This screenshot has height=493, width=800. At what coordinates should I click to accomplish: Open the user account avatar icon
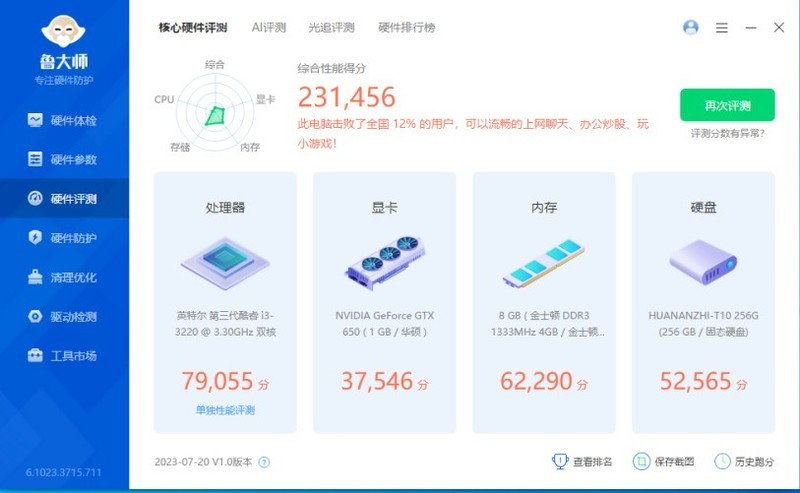[691, 27]
